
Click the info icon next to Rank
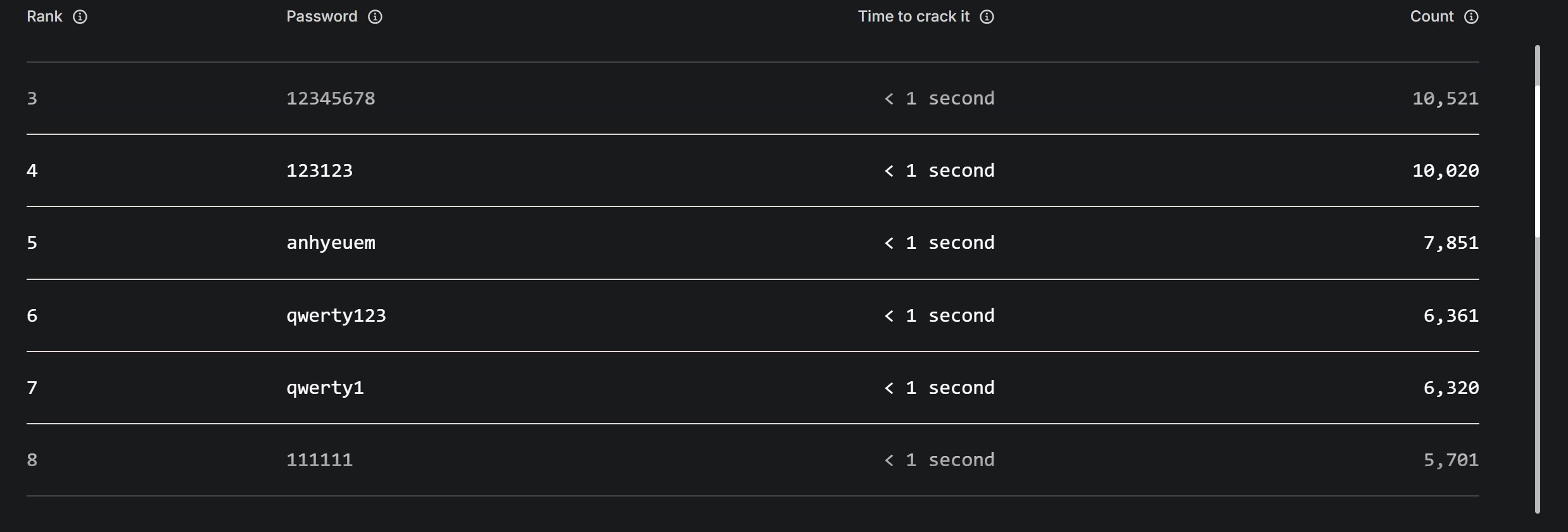click(x=80, y=17)
